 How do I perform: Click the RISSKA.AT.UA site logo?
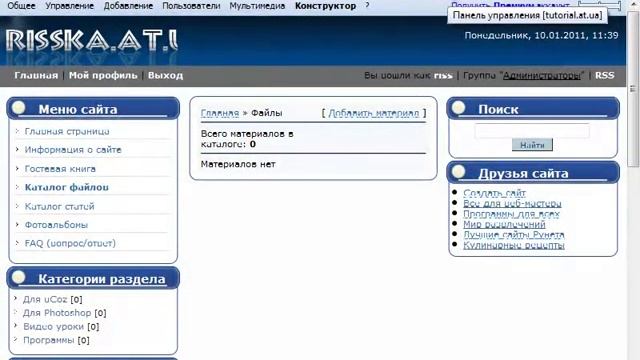(x=92, y=41)
